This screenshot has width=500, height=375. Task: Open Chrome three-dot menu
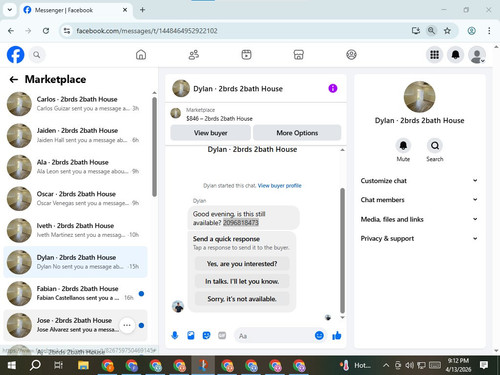click(x=489, y=31)
